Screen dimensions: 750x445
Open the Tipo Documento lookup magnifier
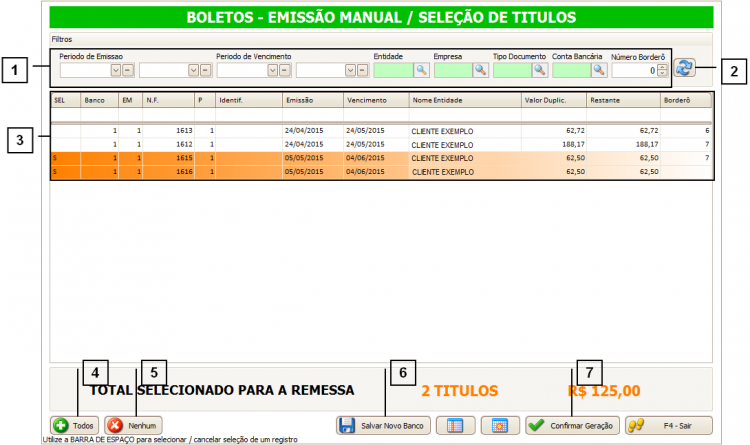tap(539, 71)
